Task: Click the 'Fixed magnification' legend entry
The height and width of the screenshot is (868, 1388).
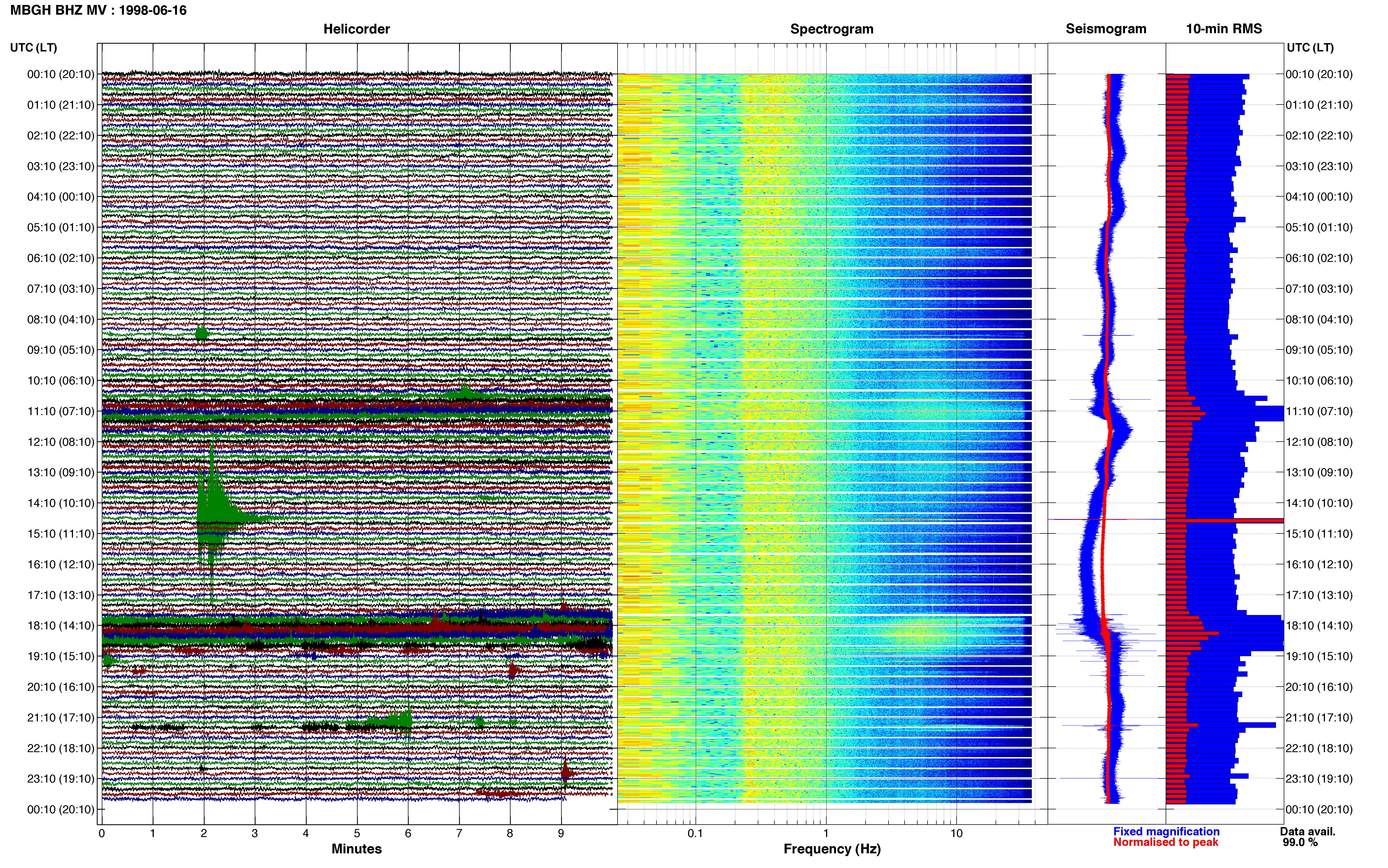Action: (1166, 831)
